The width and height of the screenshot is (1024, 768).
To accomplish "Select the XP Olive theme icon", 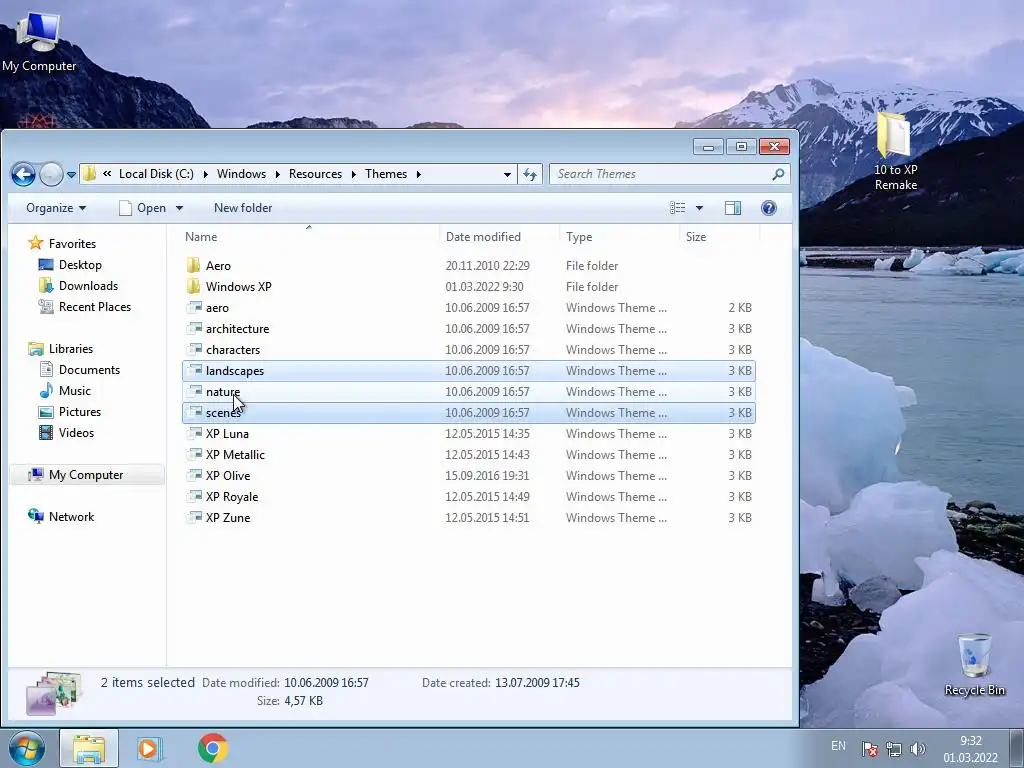I will pos(194,475).
